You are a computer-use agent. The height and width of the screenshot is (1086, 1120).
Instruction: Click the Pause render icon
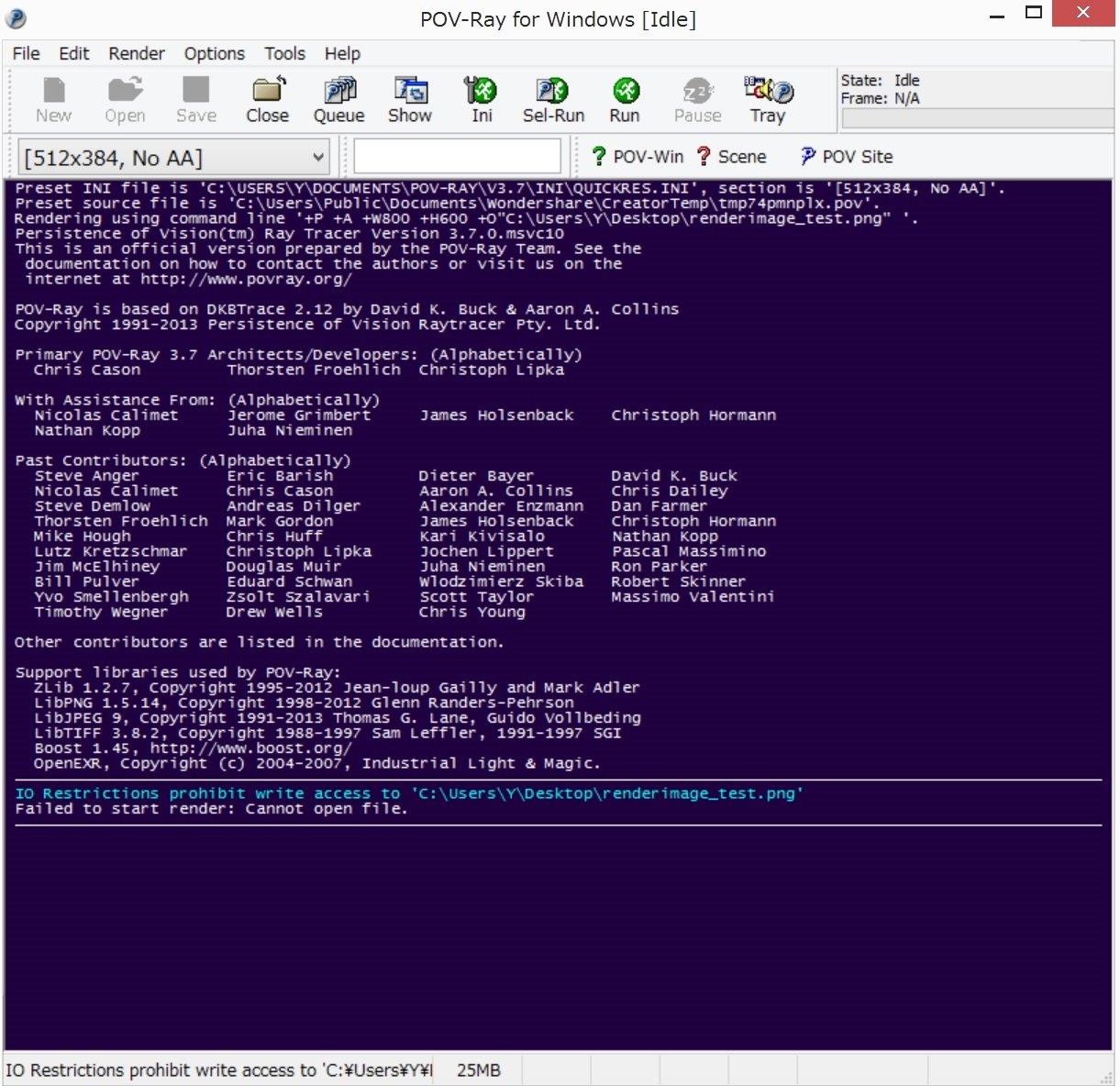coord(698,100)
